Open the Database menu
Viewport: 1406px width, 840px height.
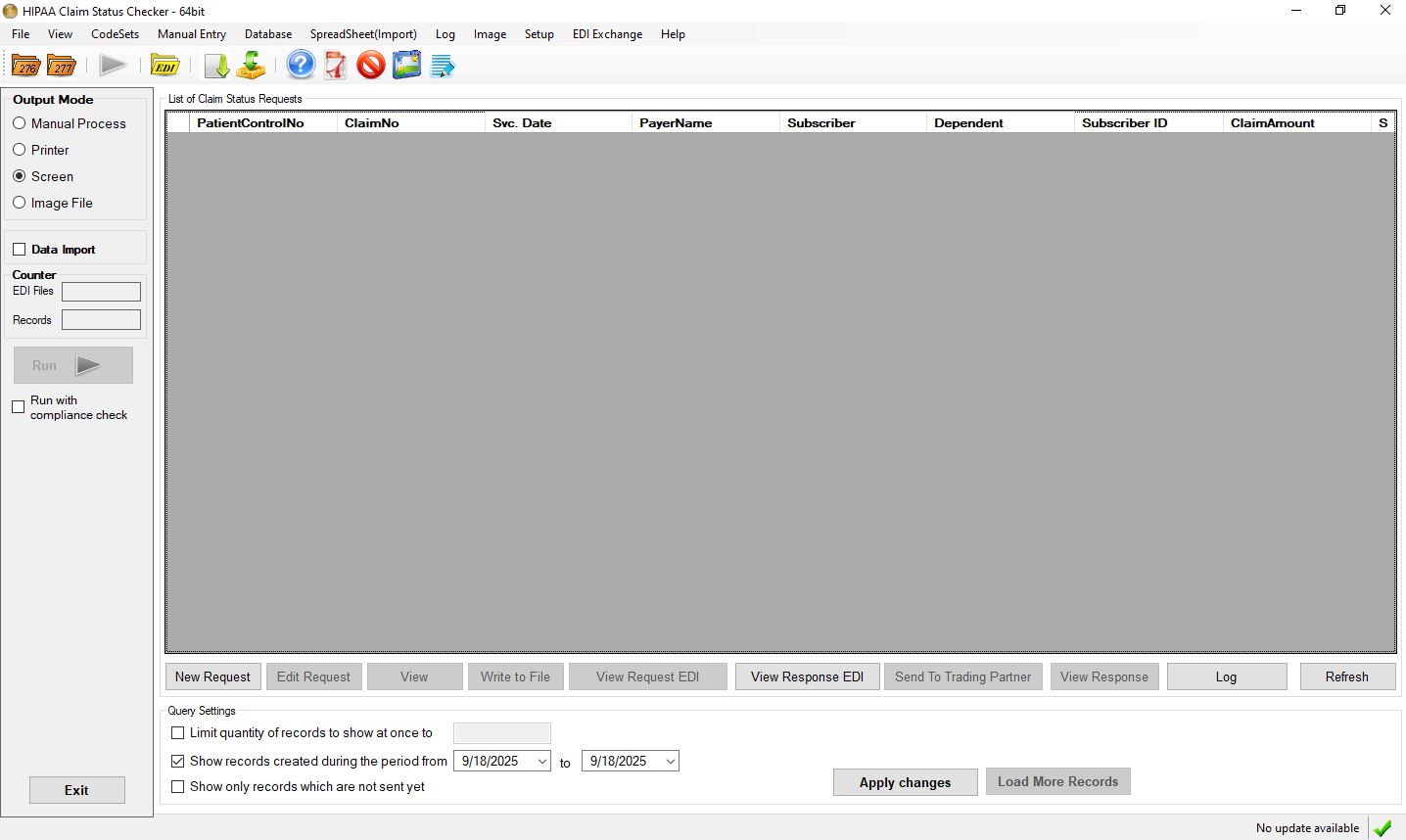(268, 33)
